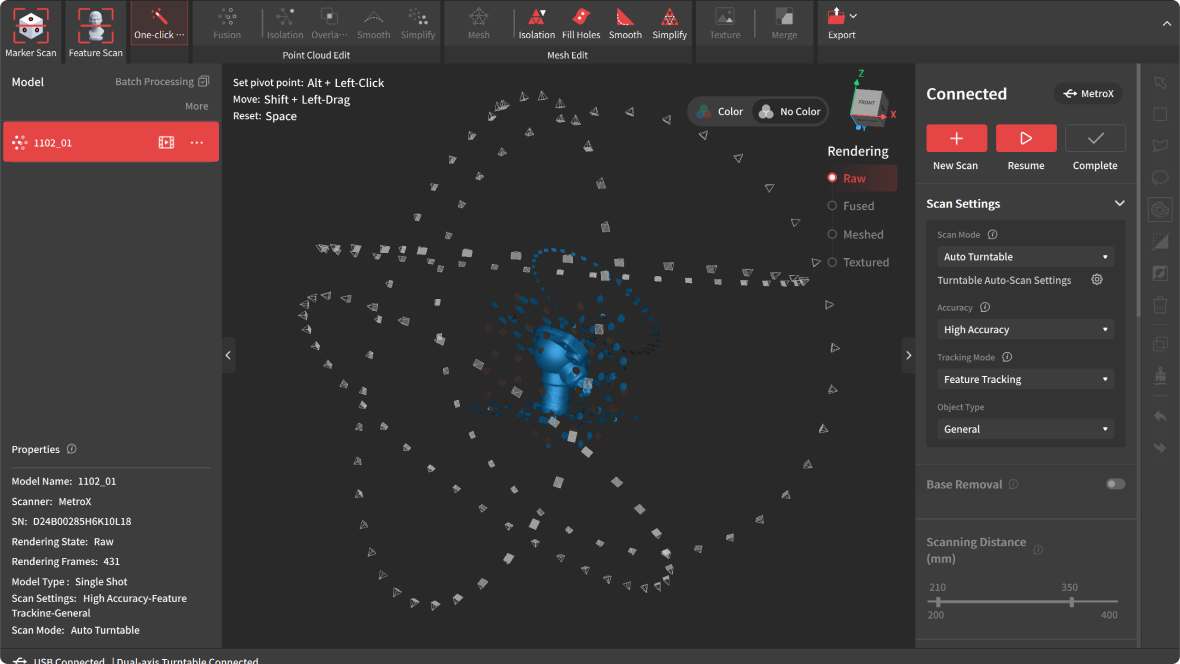This screenshot has width=1180, height=664.
Task: Open the Accuracy dropdown
Action: [1025, 330]
